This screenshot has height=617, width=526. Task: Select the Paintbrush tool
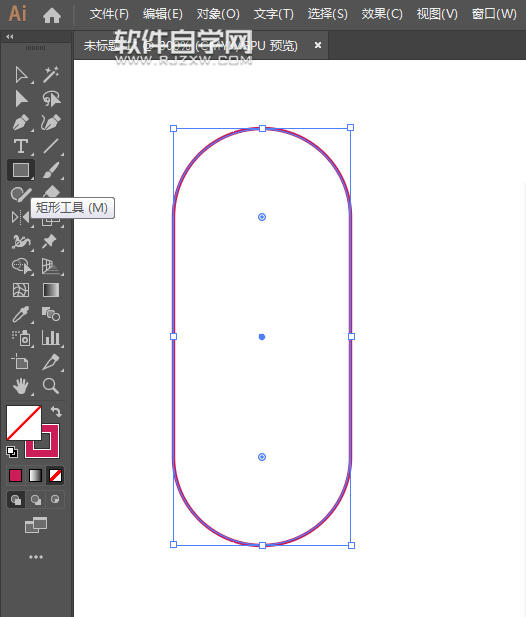51,170
